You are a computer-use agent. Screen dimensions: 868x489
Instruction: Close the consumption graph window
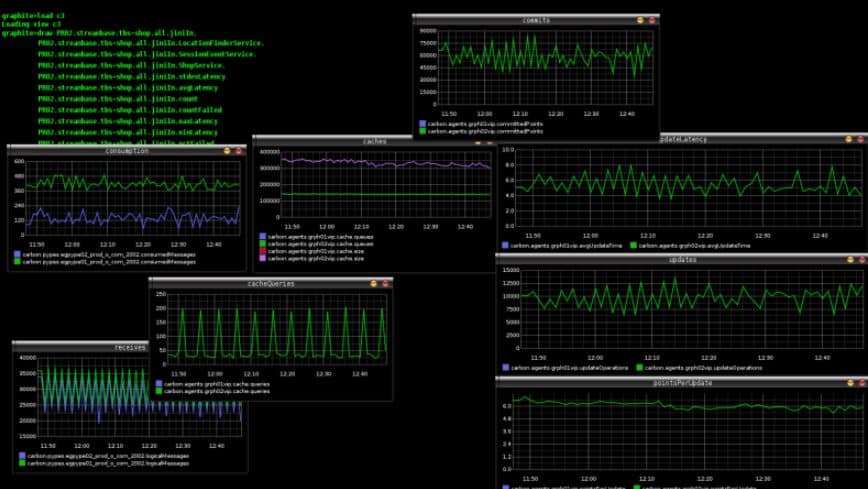(239, 151)
